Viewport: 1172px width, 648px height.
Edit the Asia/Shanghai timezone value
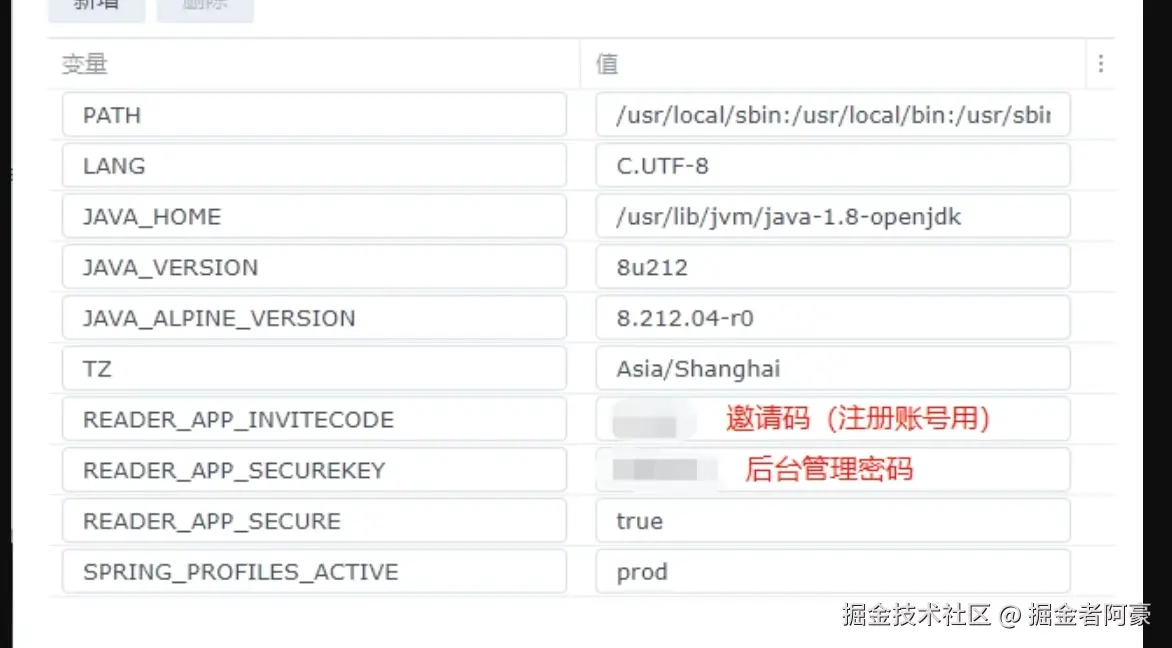[x=832, y=369]
